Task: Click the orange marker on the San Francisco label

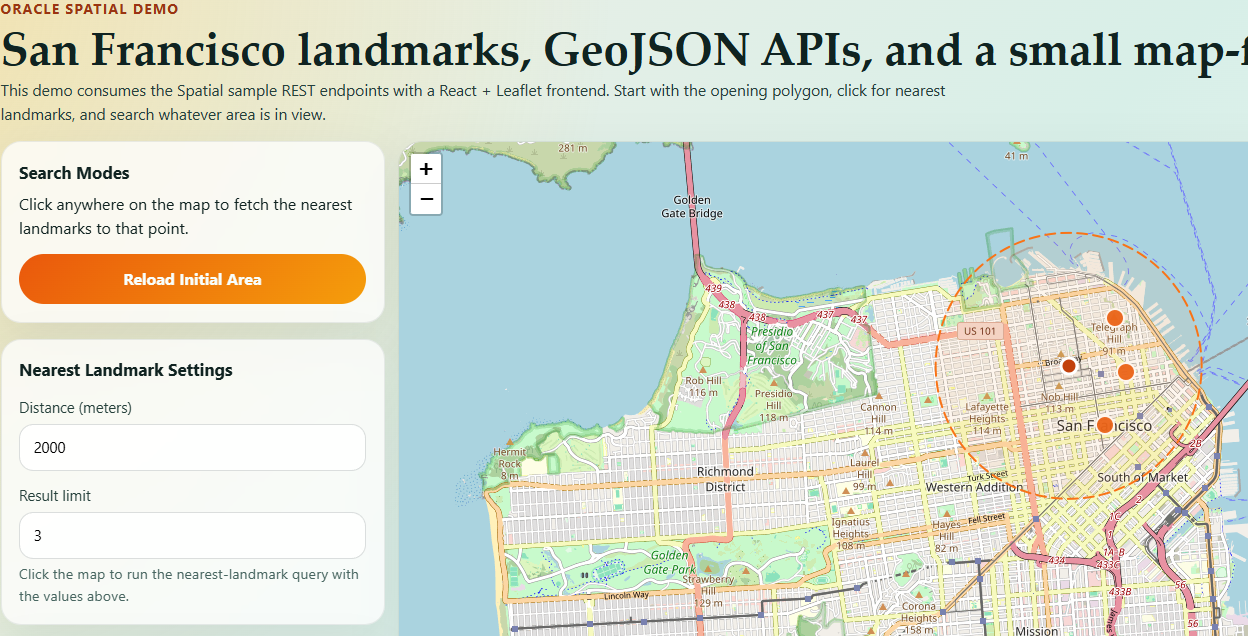Action: point(1104,425)
